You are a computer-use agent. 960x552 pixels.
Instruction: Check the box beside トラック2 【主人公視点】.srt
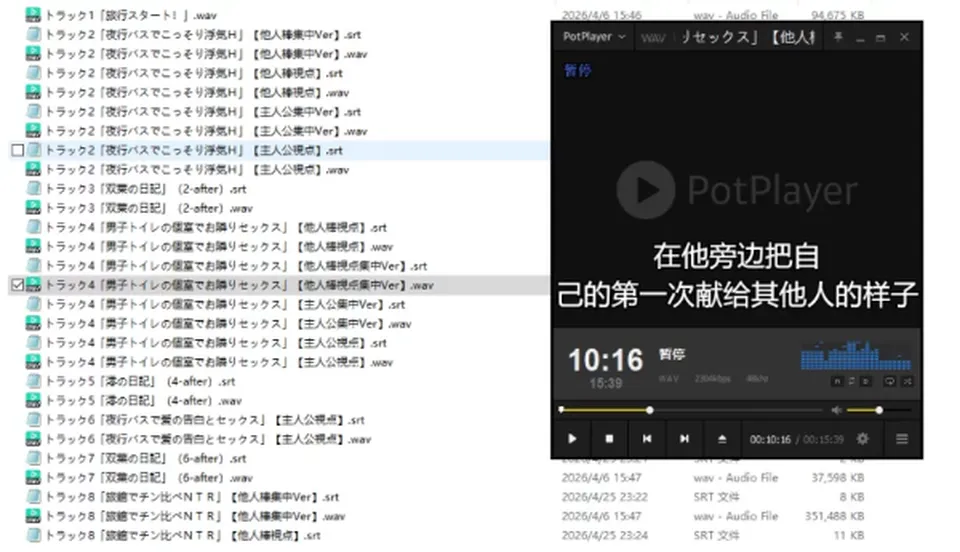18,151
